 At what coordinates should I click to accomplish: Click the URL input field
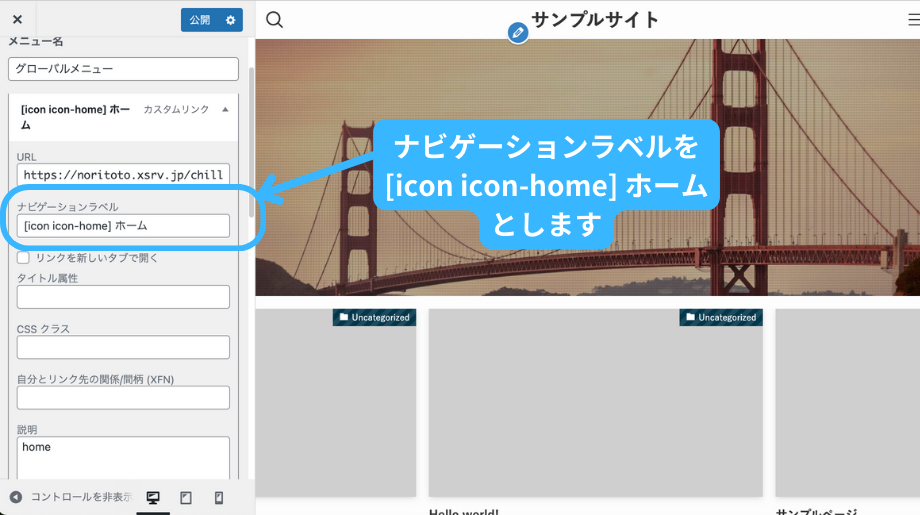coord(123,175)
